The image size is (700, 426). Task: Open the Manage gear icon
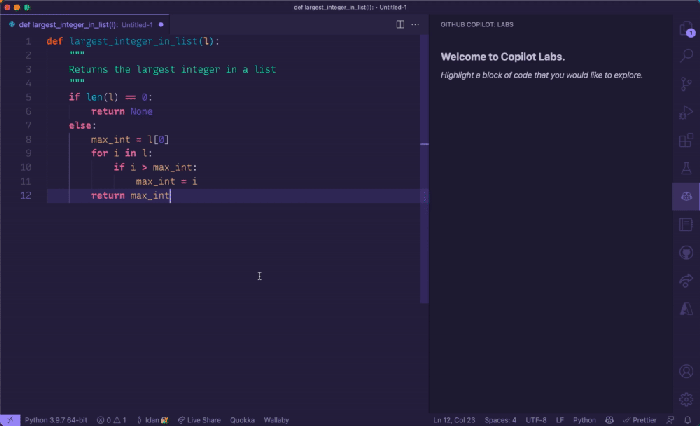[x=686, y=399]
